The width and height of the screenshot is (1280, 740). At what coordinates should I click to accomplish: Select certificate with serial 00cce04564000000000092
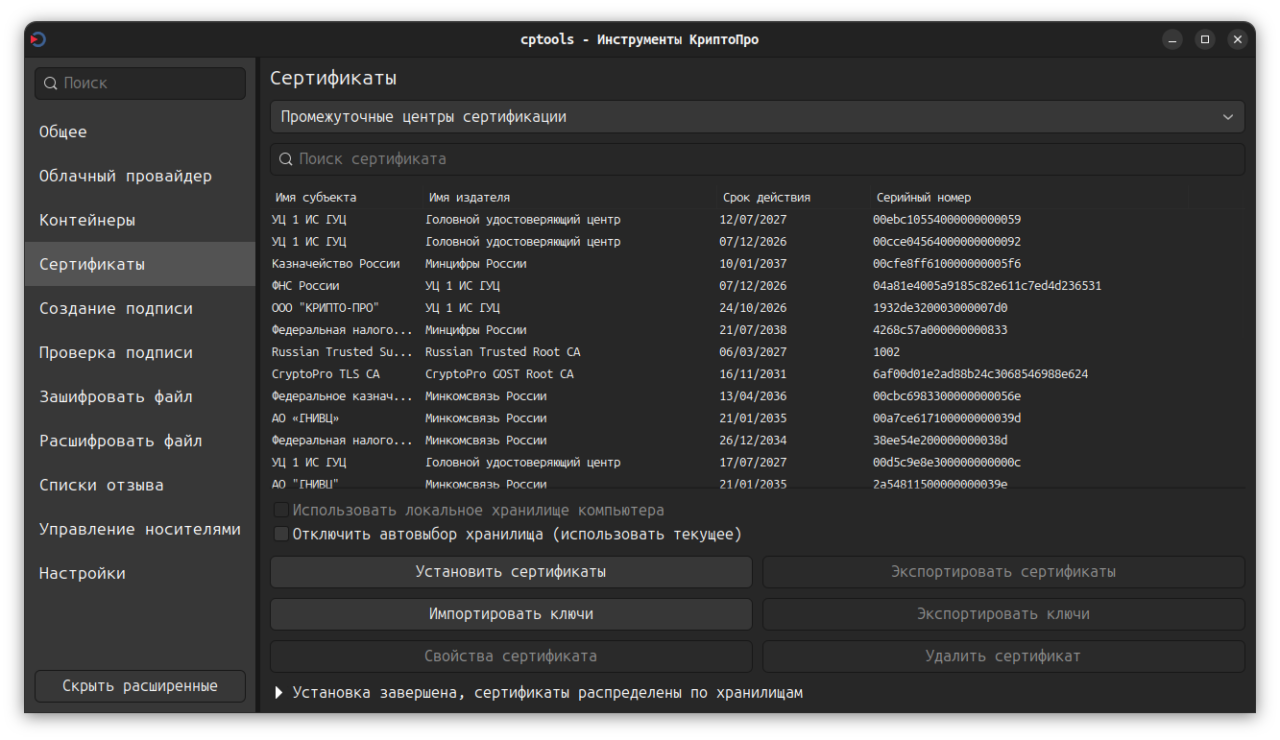757,242
